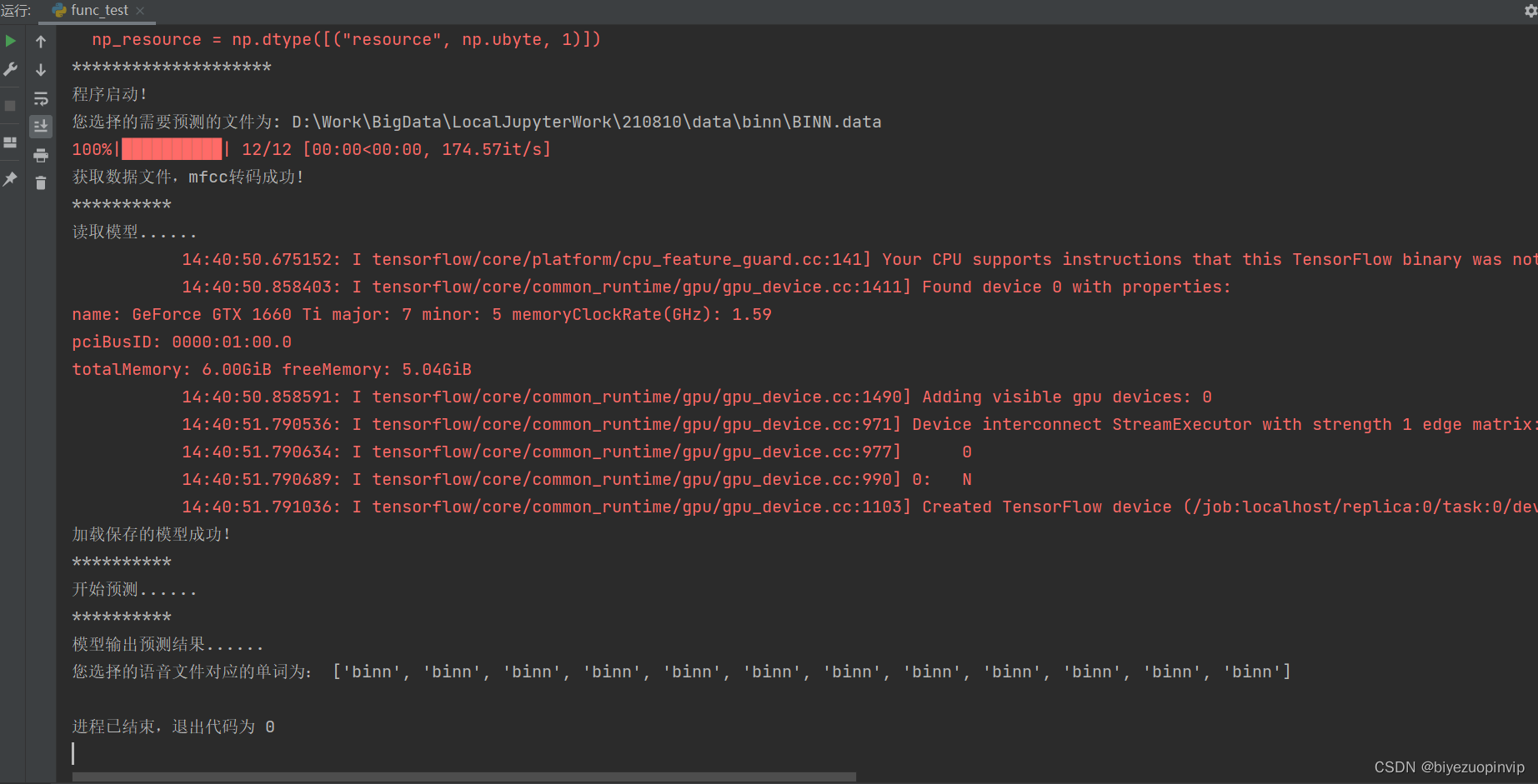Click the 模型输出预测结果...... line
The width and height of the screenshot is (1538, 784).
(168, 645)
